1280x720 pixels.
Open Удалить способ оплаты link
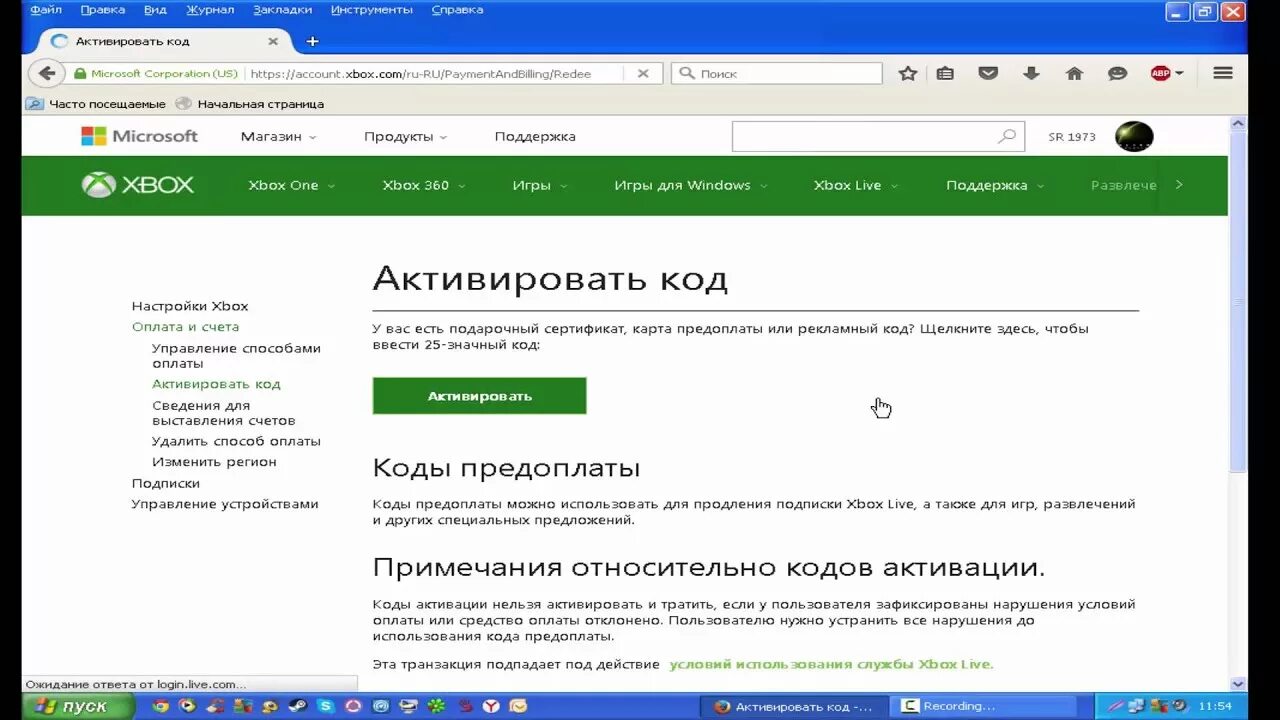tap(236, 441)
